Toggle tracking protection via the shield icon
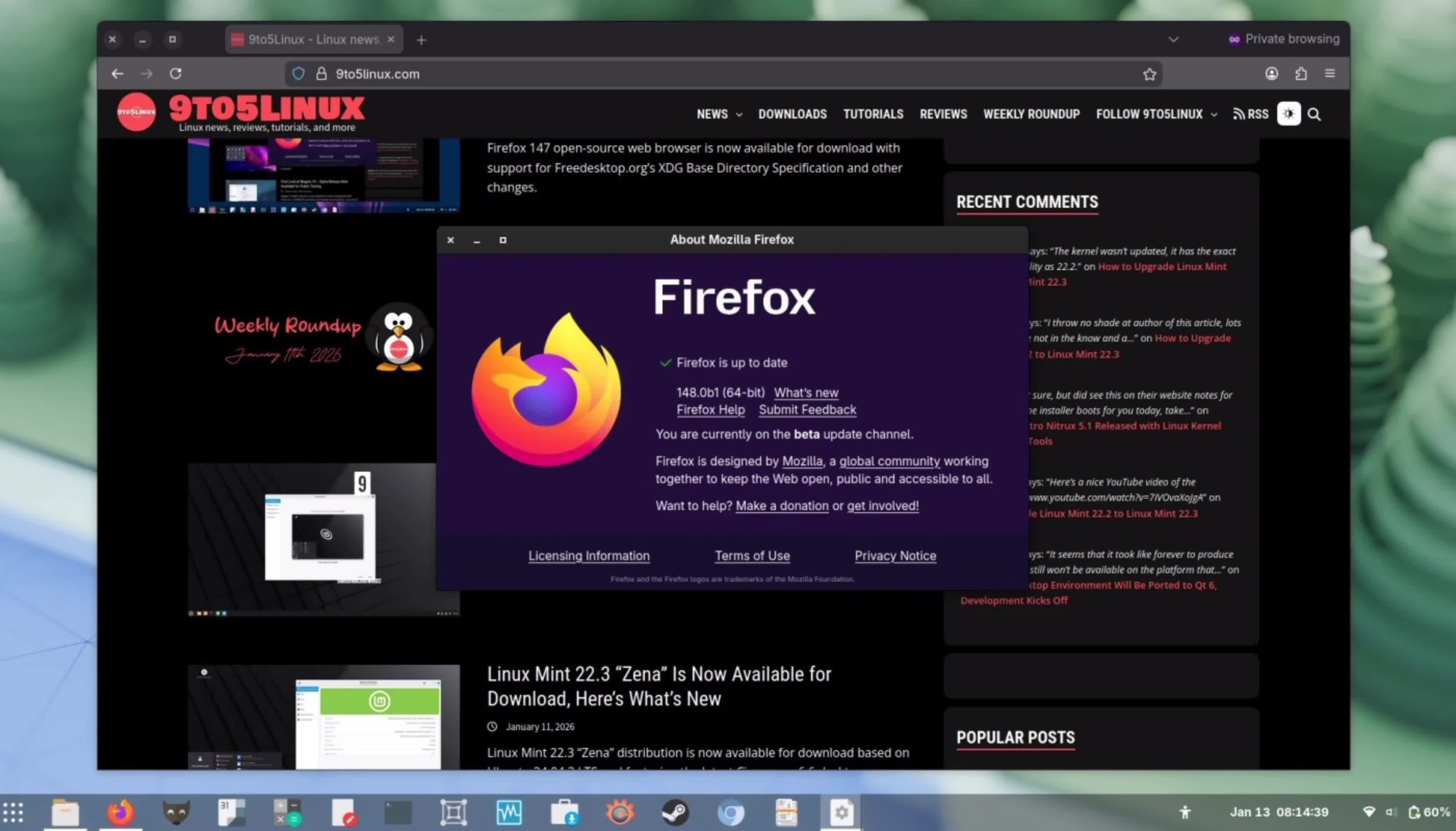 point(299,73)
